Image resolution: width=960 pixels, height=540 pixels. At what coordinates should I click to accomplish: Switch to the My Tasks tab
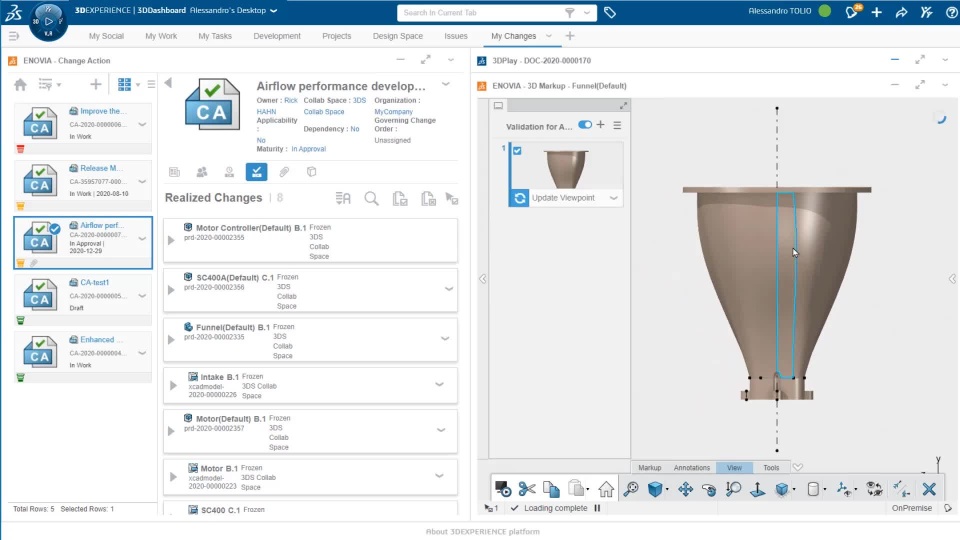pos(215,36)
